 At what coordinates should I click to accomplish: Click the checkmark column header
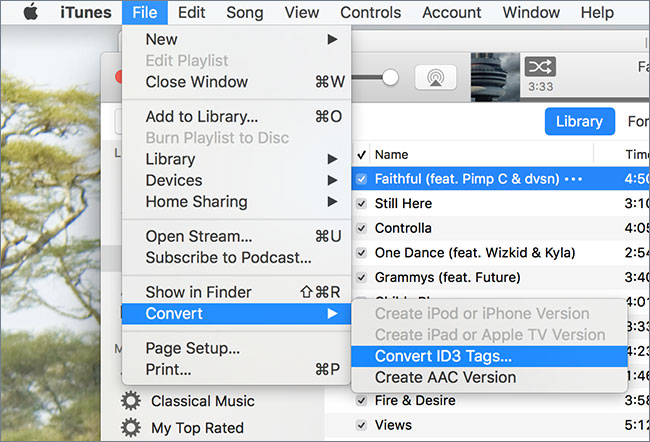click(x=361, y=155)
